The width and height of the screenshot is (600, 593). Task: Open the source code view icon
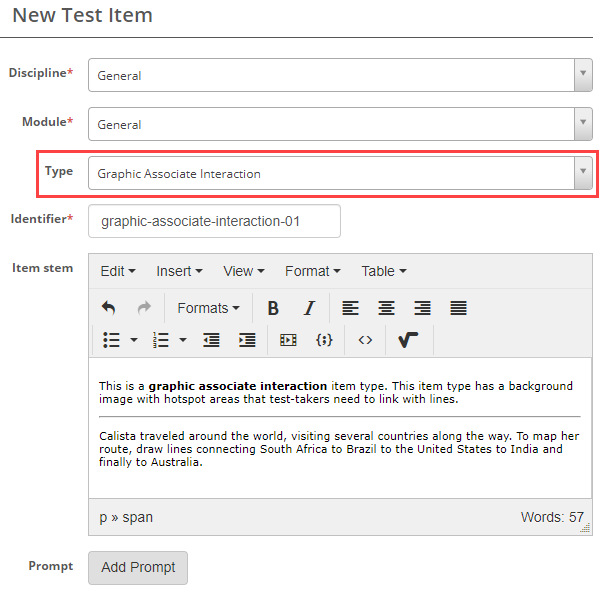(x=365, y=340)
